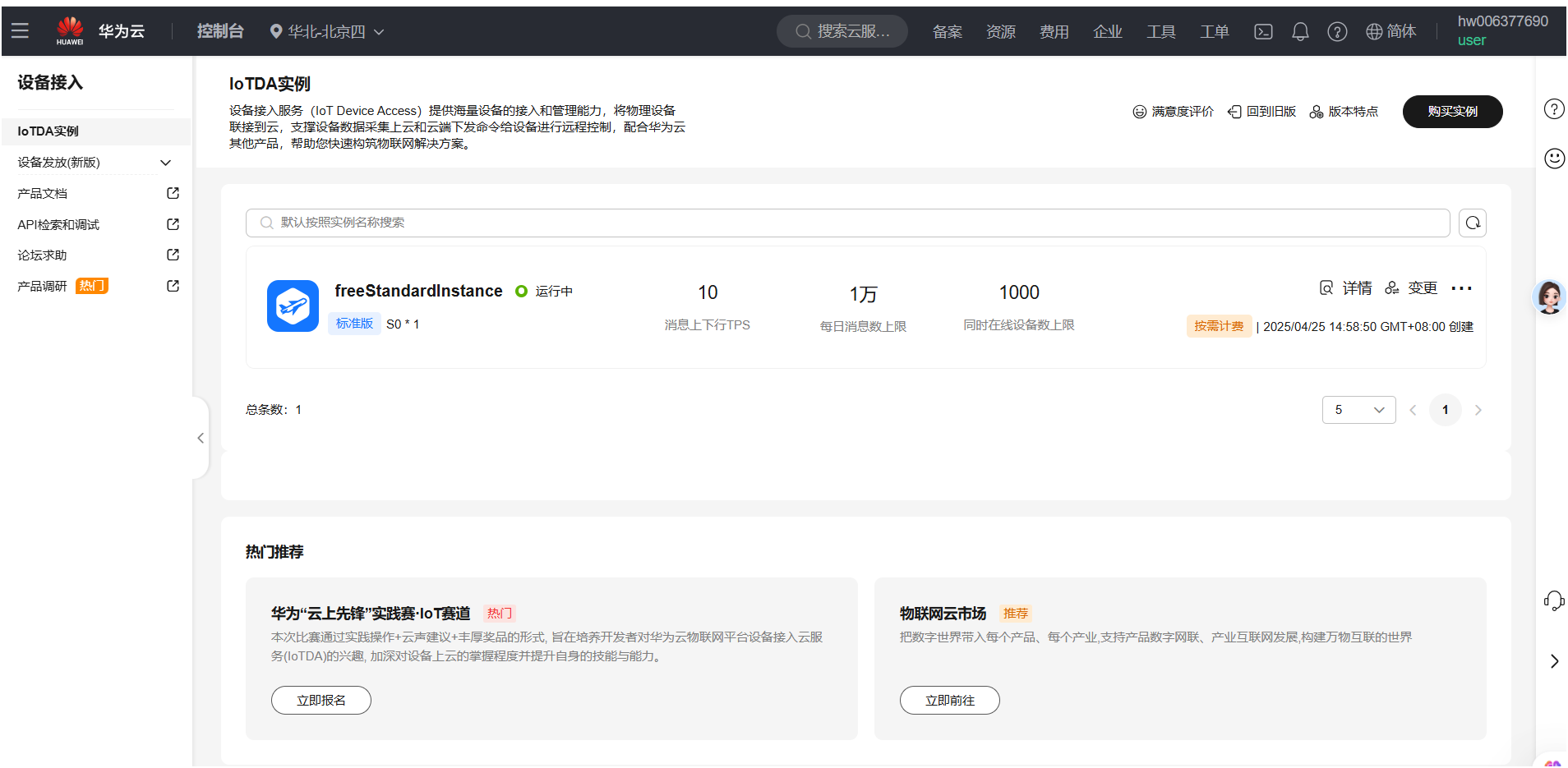The width and height of the screenshot is (1568, 768).
Task: Expand the right rail arrow
Action: (1554, 661)
